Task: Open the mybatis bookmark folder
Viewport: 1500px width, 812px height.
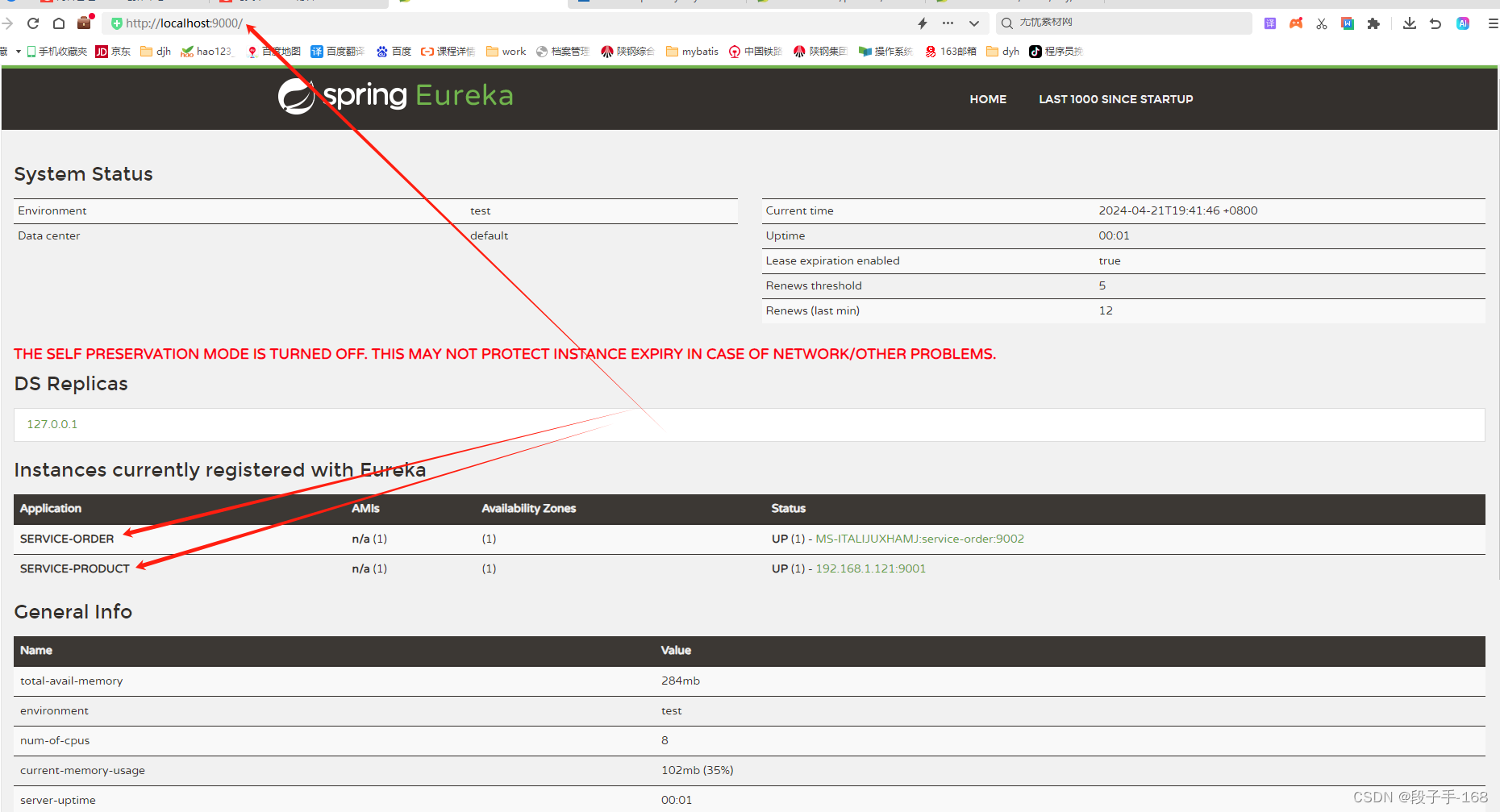Action: (692, 51)
